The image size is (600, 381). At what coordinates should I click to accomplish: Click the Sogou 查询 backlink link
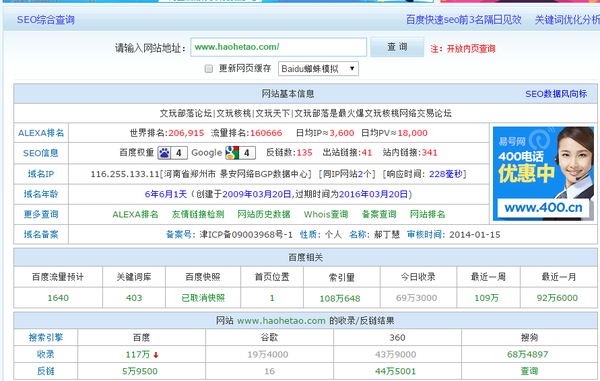click(x=529, y=371)
